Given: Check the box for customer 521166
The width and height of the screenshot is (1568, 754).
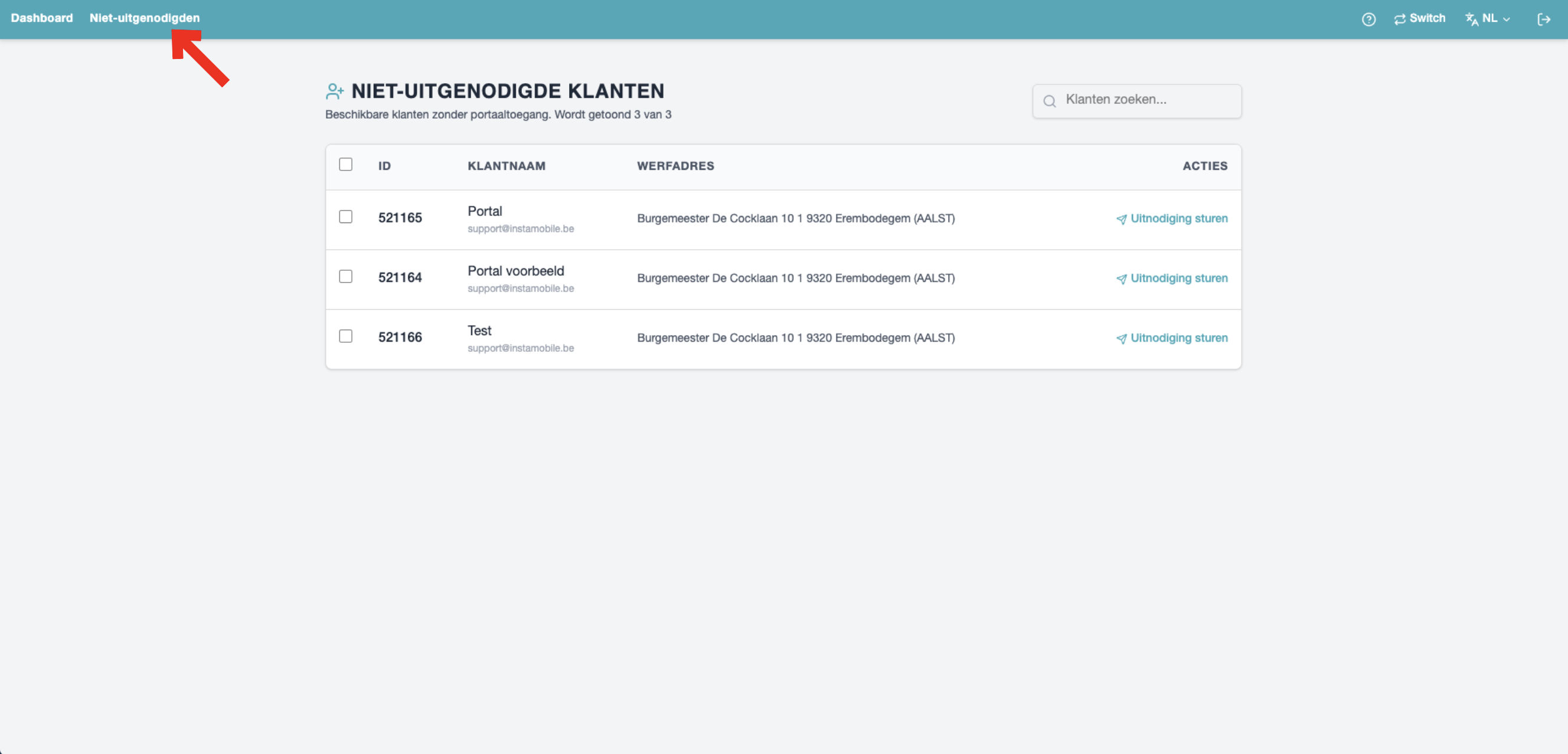Looking at the screenshot, I should (x=346, y=336).
